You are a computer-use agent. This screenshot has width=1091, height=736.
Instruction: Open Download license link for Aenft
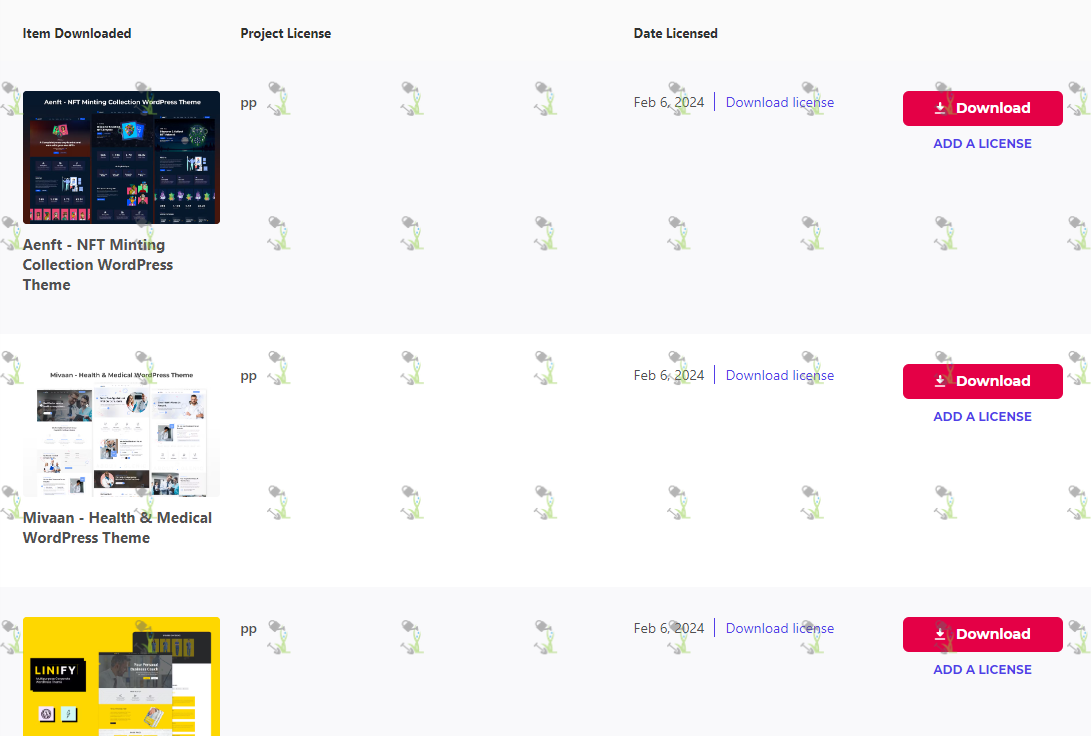coord(779,102)
